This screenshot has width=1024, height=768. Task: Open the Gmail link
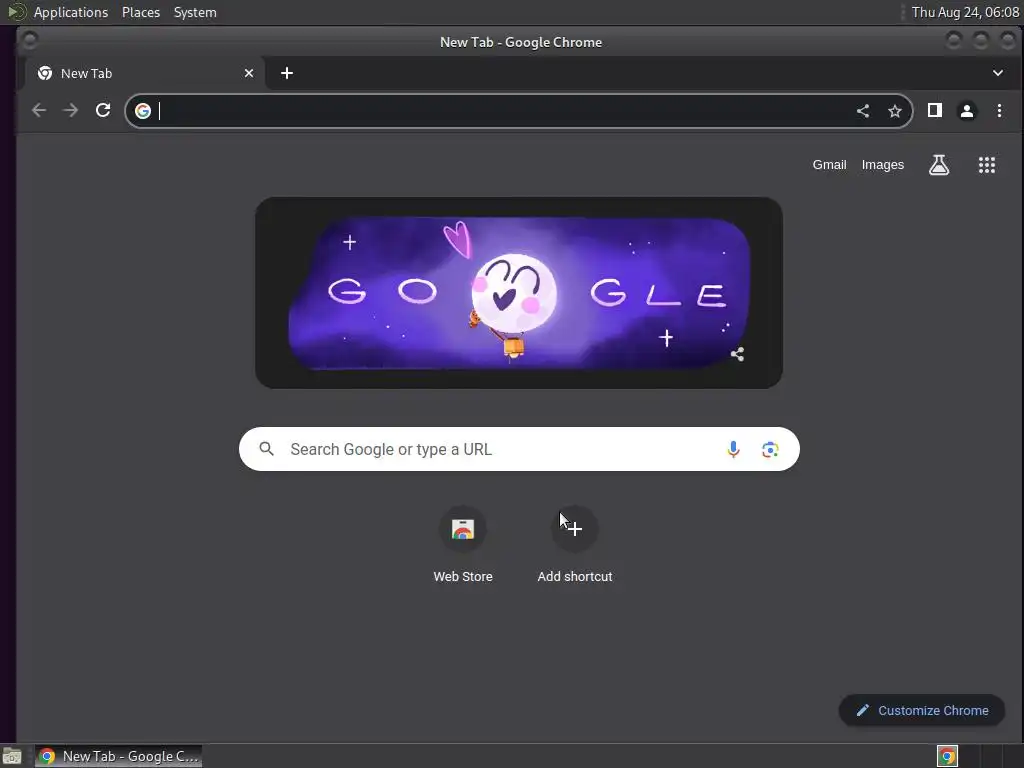click(829, 165)
